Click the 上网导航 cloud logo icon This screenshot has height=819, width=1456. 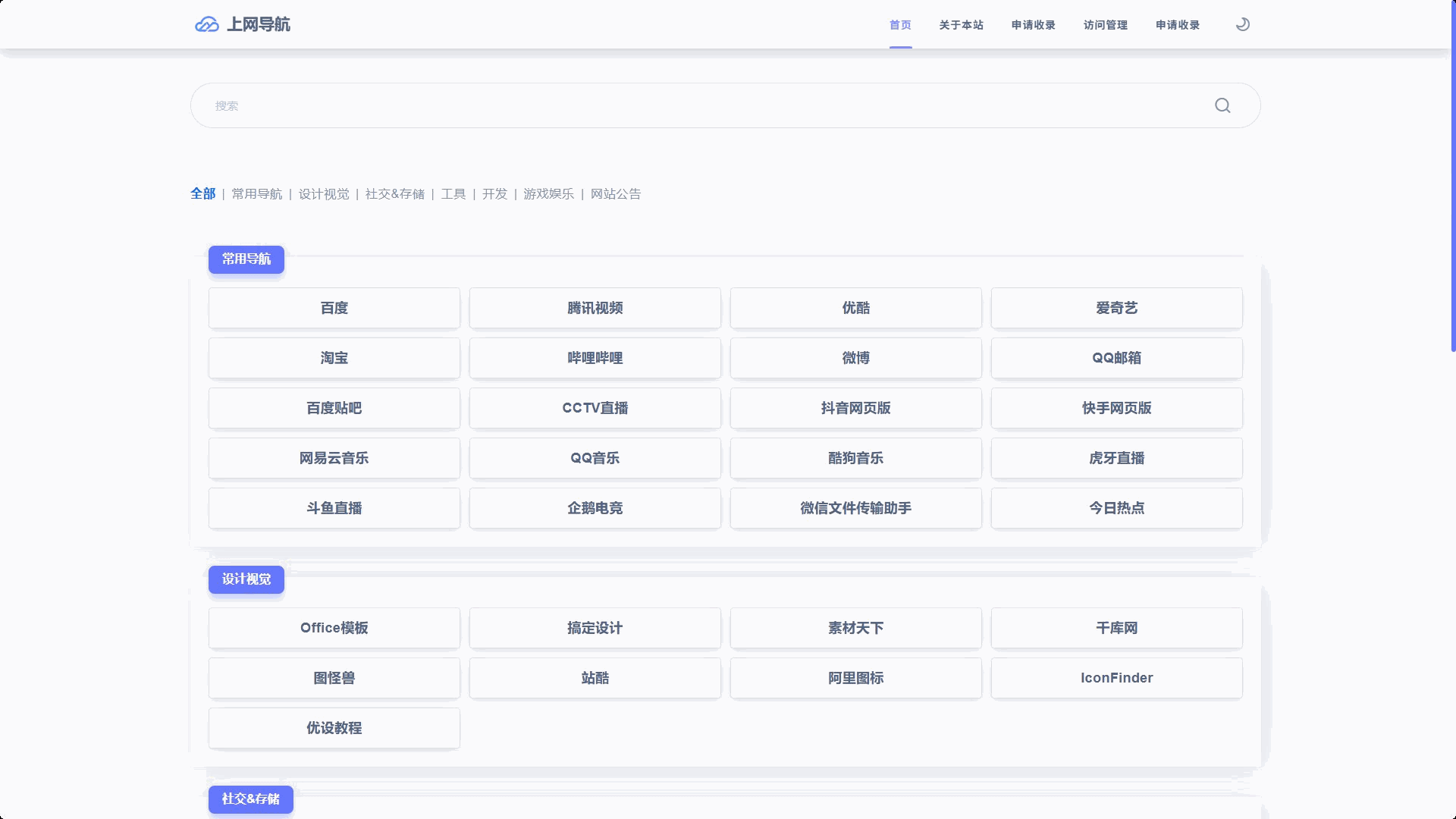click(206, 24)
